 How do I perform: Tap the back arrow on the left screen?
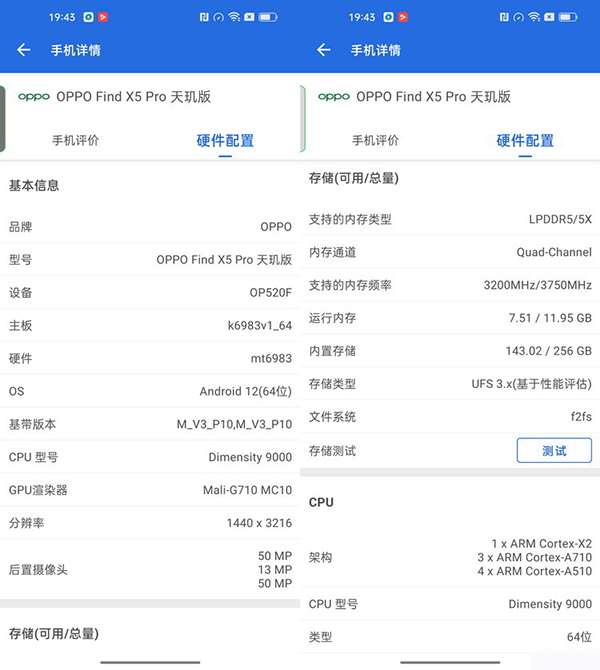[x=24, y=50]
